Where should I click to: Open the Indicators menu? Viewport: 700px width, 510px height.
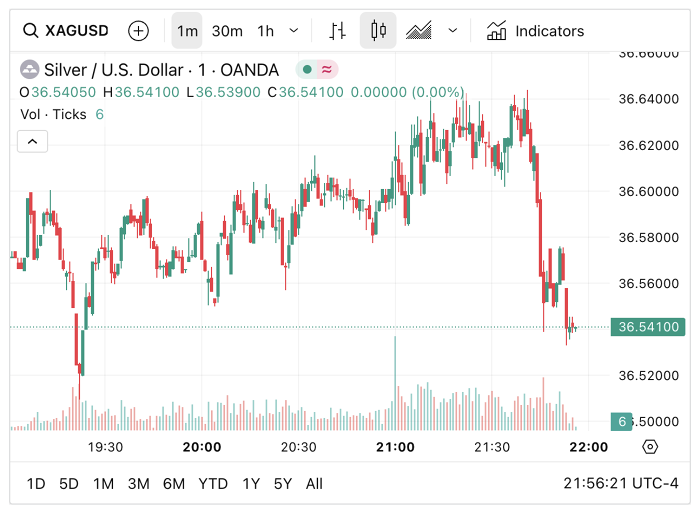(x=535, y=31)
